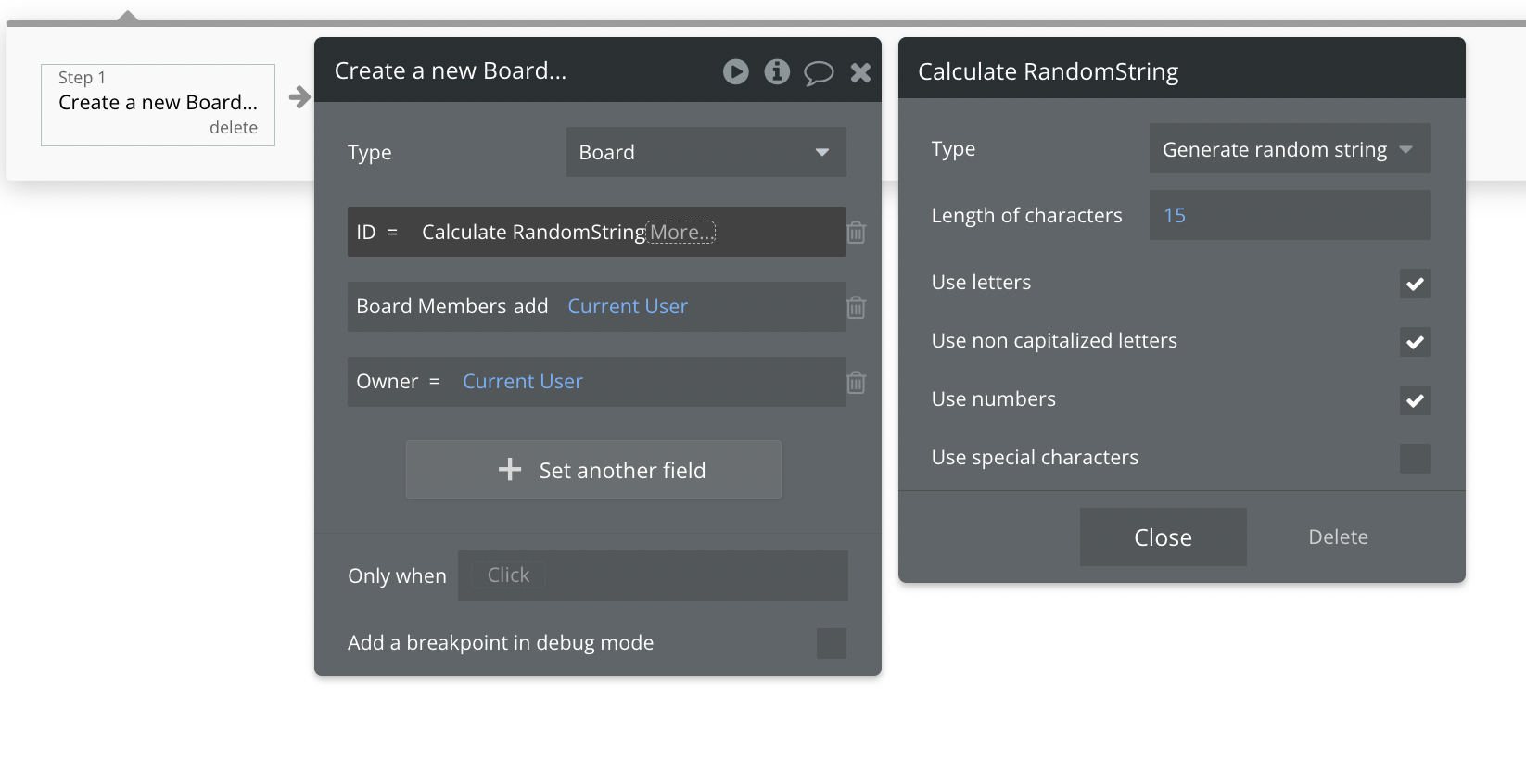Image resolution: width=1526 pixels, height=784 pixels.
Task: Enable Use special characters checkbox
Action: point(1415,459)
